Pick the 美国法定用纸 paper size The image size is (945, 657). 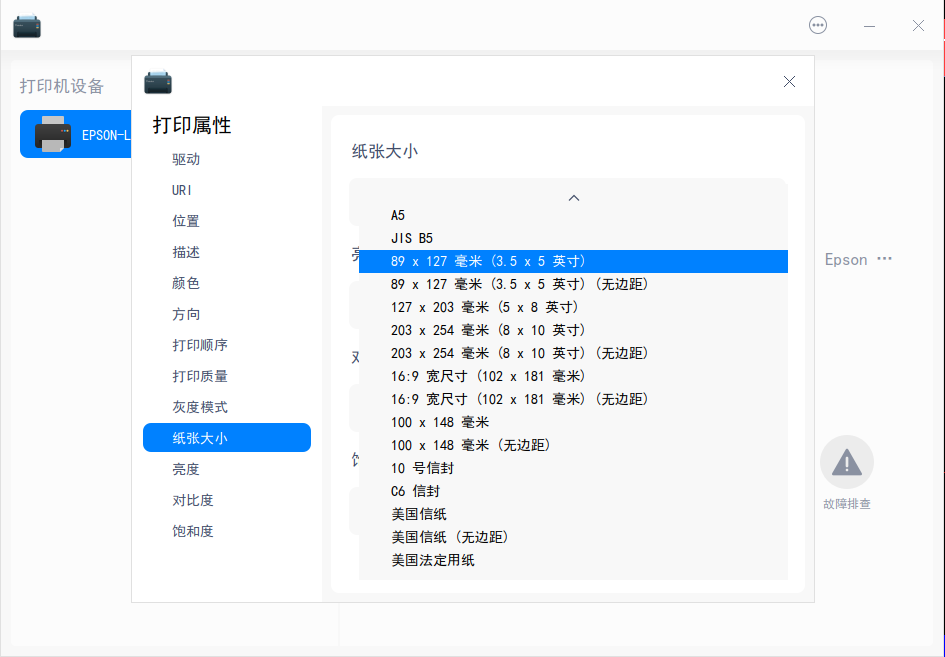(x=432, y=560)
